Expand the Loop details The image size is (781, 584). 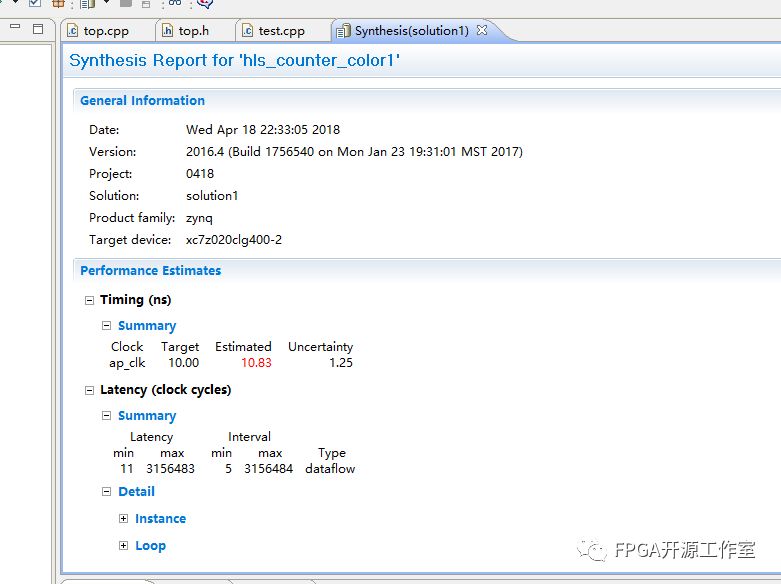(124, 546)
